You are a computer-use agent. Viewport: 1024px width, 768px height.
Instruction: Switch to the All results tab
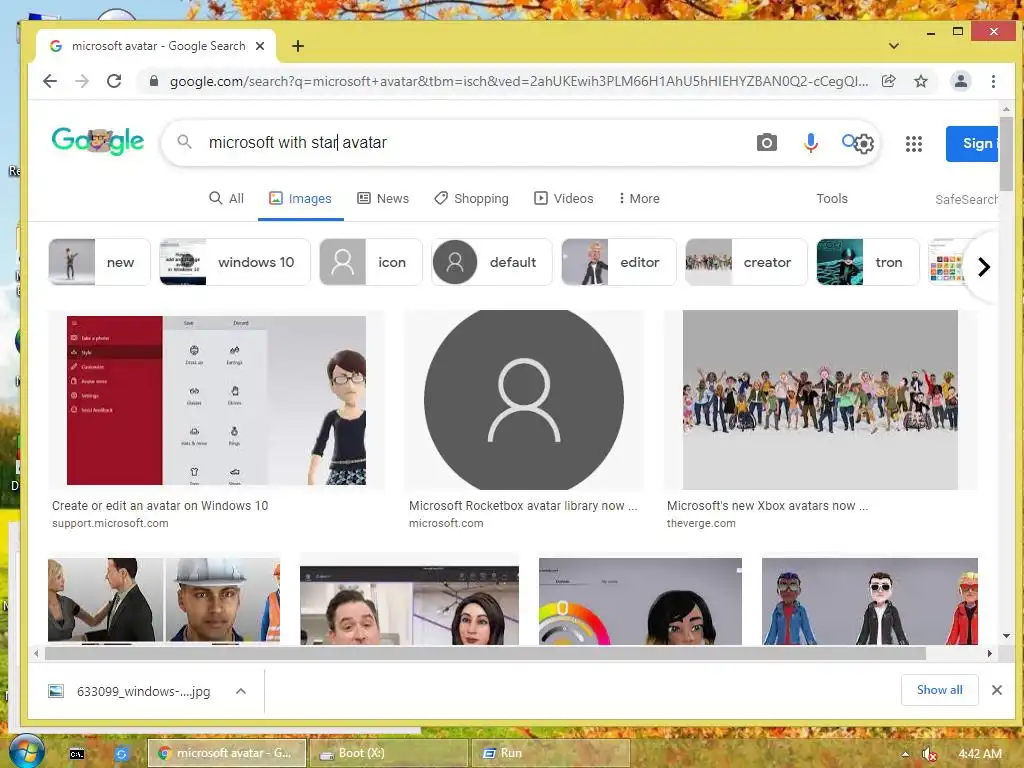pos(227,198)
